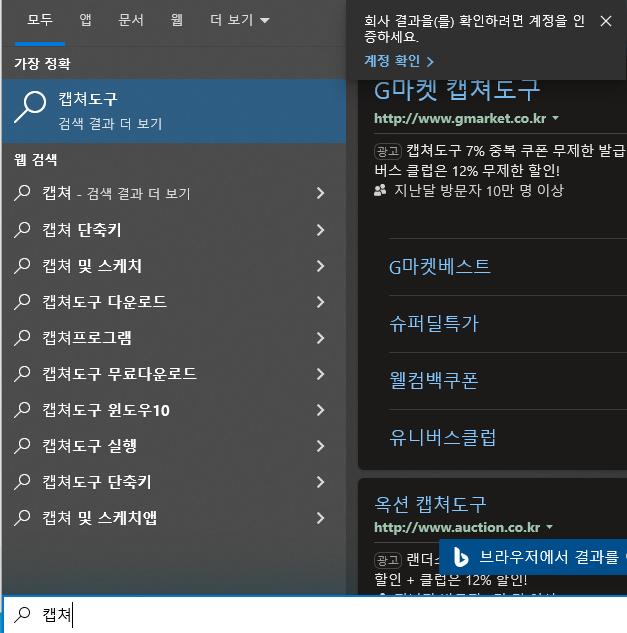Image resolution: width=627 pixels, height=633 pixels.
Task: Click the 광고 badge in the G마켓 ad
Action: (388, 151)
